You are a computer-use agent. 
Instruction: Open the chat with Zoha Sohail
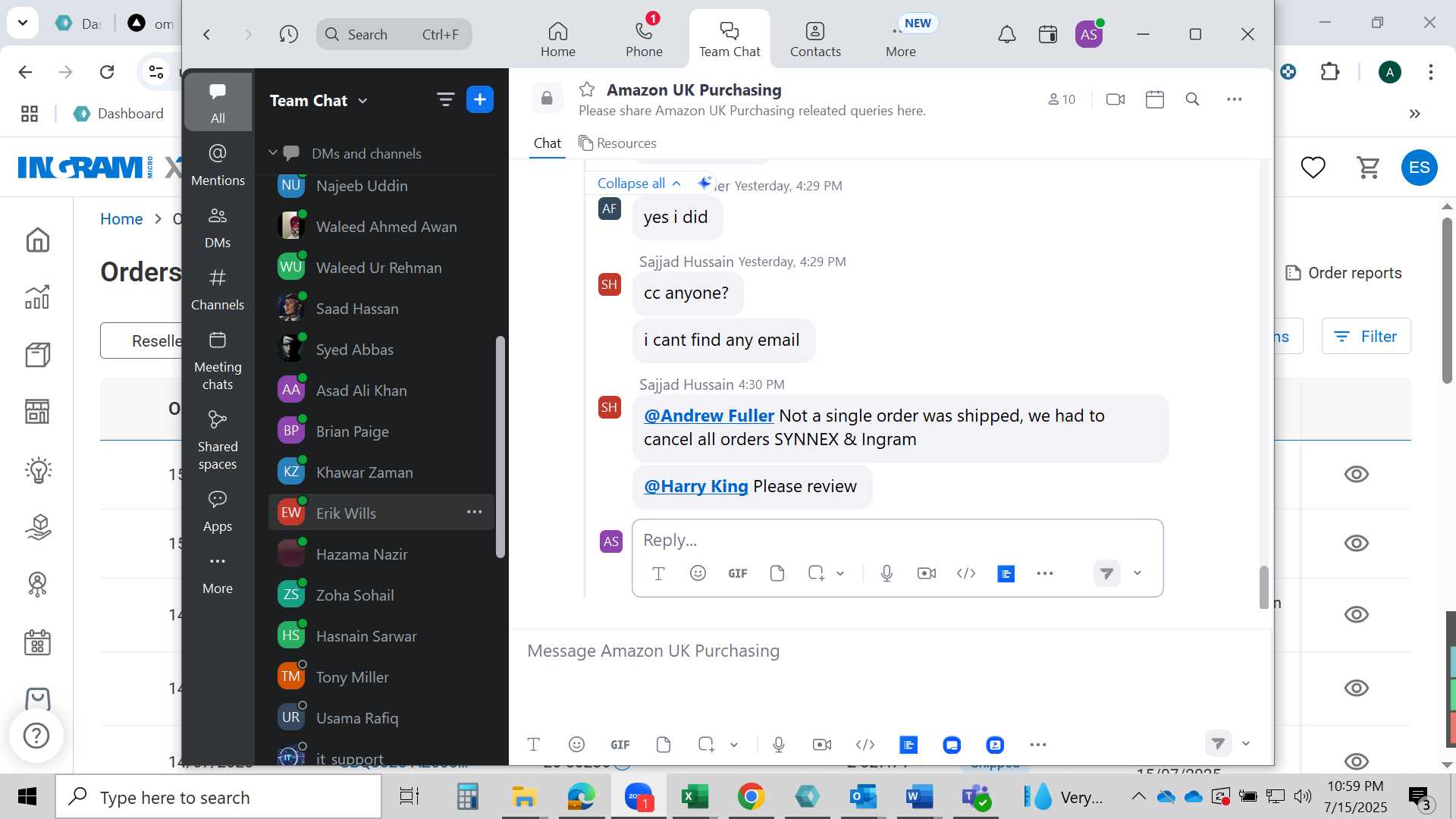(x=381, y=595)
